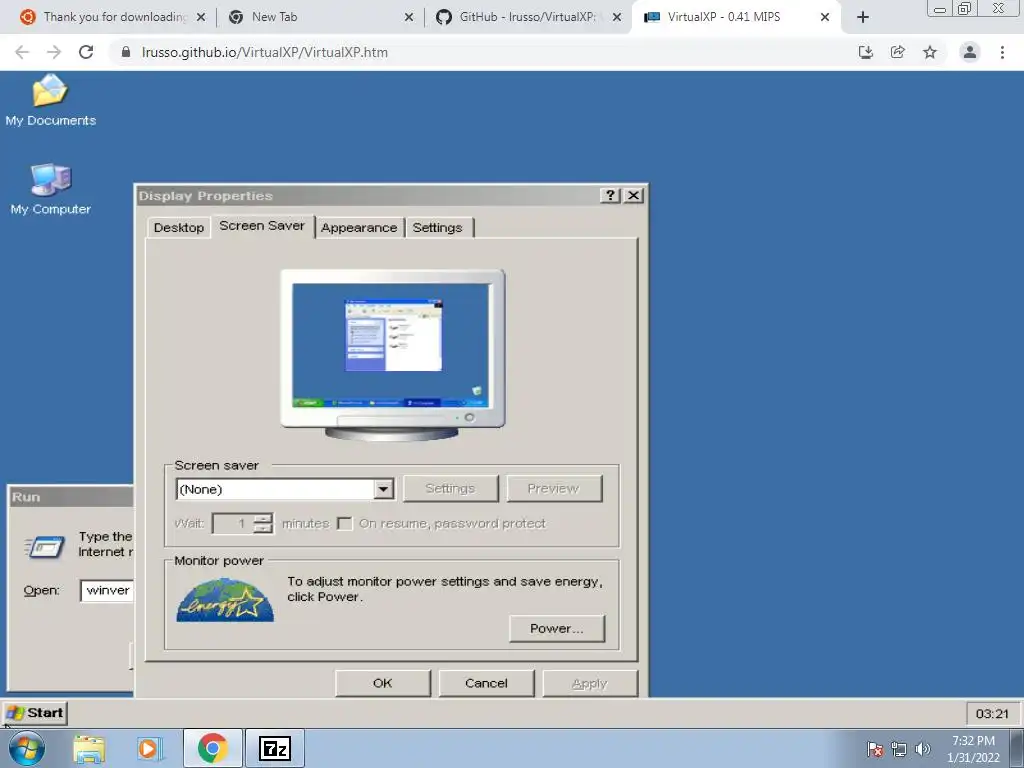Screen dimensions: 1024x768
Task: Close the Display Properties dialog
Action: click(x=633, y=195)
